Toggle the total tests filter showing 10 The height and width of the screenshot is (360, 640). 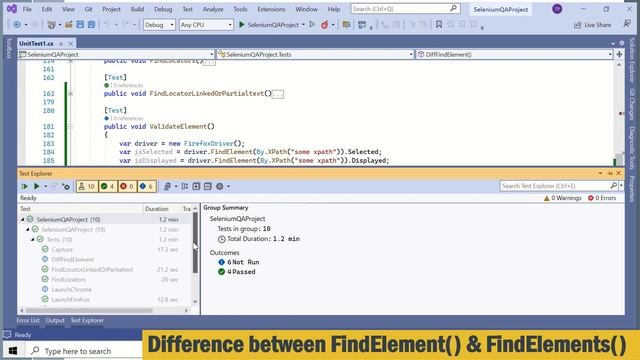coord(87,187)
